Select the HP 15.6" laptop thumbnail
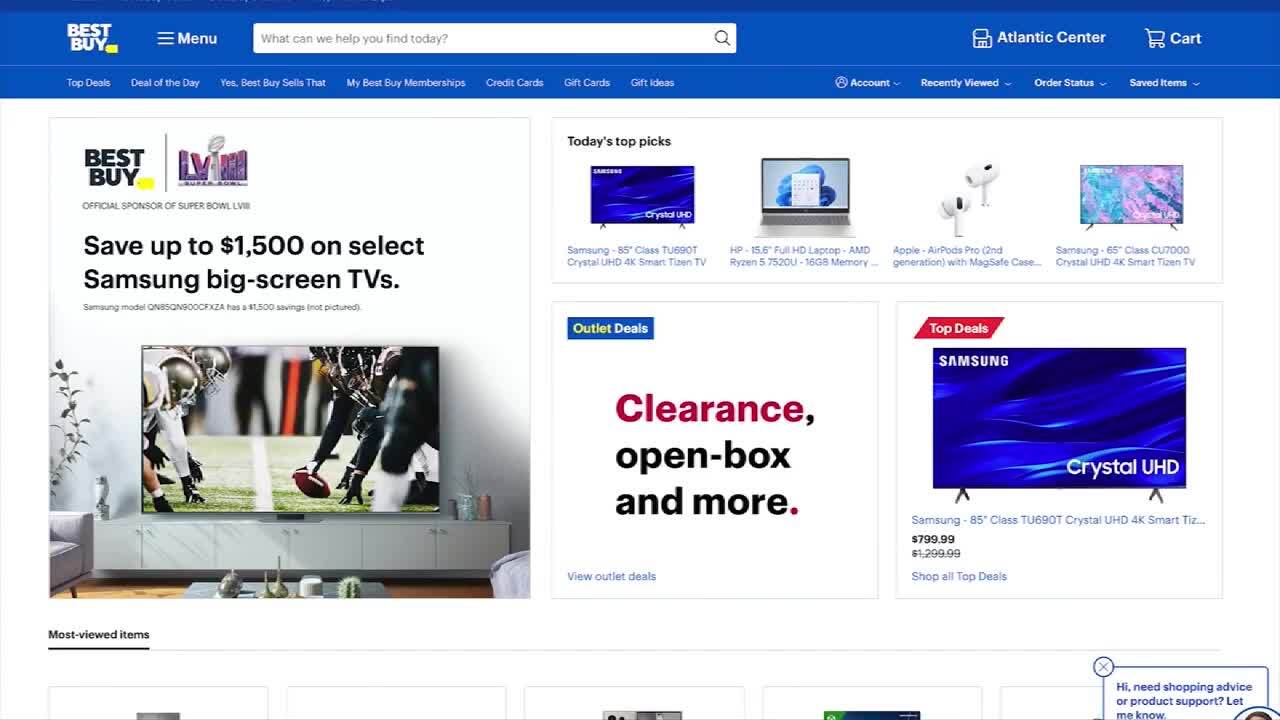Image resolution: width=1280 pixels, height=720 pixels. [805, 198]
